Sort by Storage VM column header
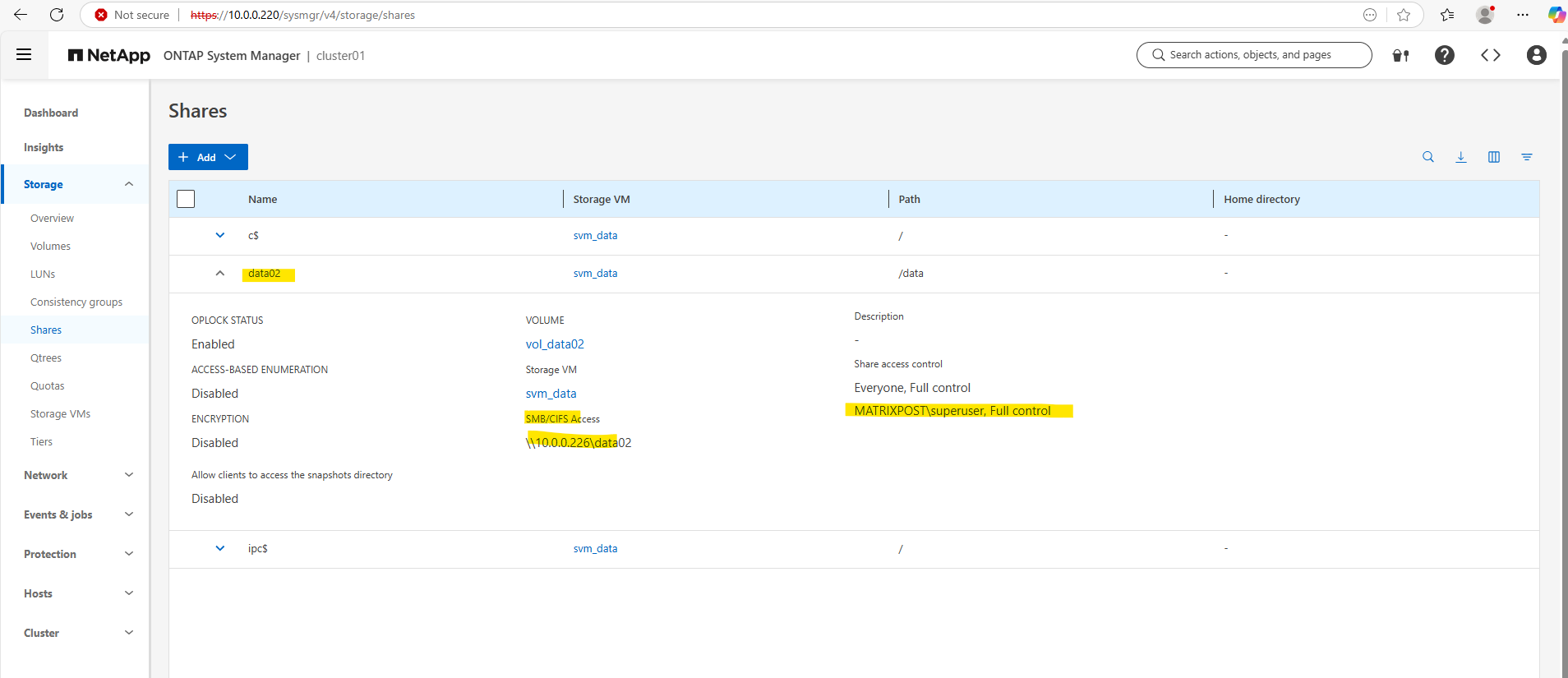Viewport: 1568px width, 678px height. (602, 199)
